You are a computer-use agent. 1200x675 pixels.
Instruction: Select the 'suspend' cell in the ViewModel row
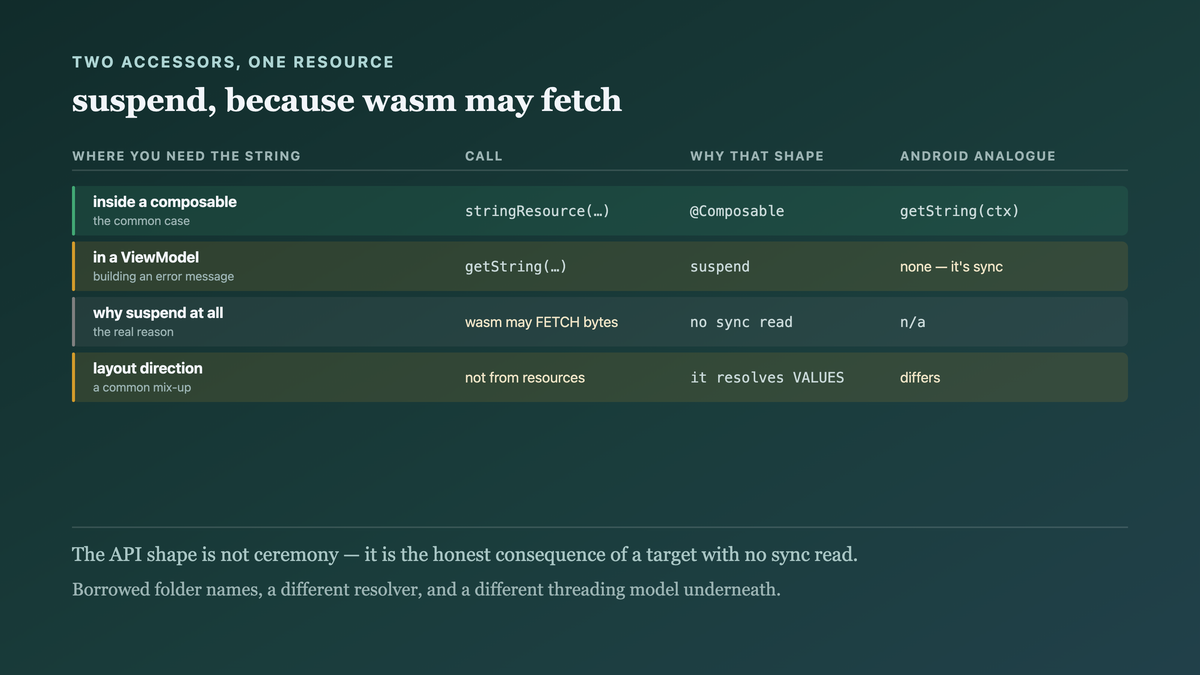(720, 267)
